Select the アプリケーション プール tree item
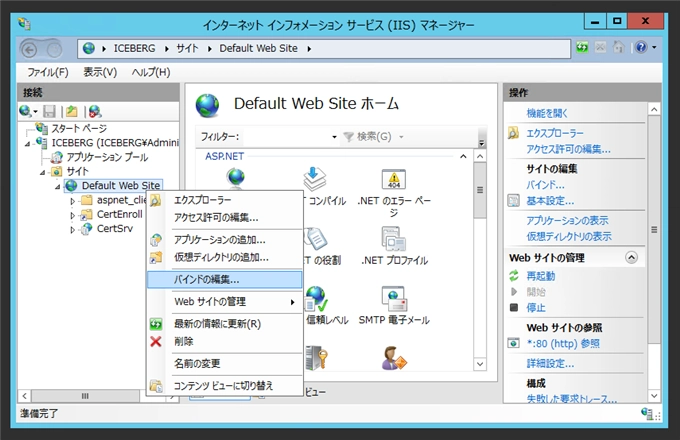The height and width of the screenshot is (440, 680). tap(107, 157)
